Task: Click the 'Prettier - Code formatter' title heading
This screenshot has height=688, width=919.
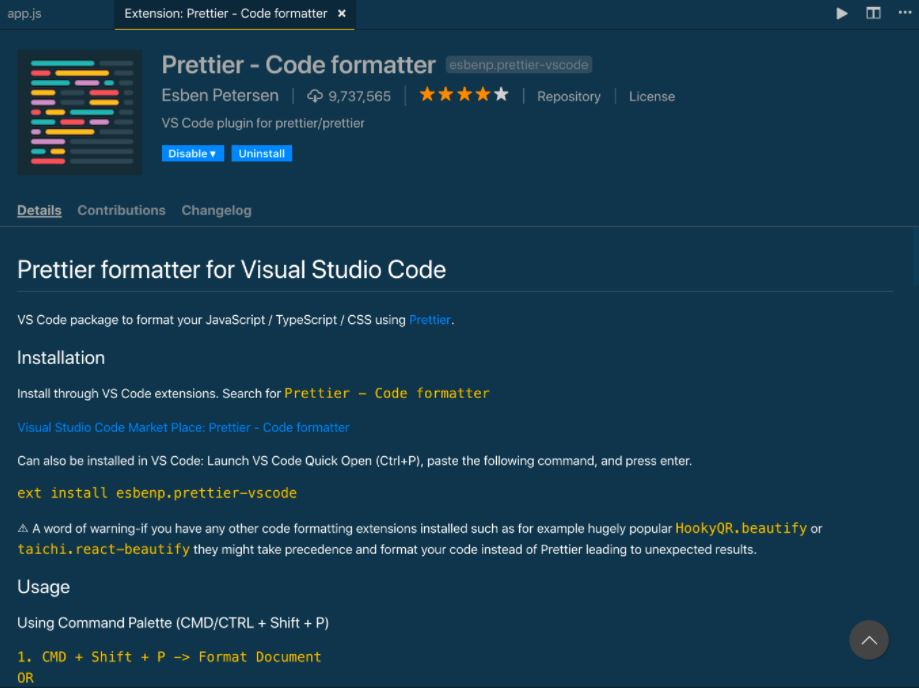Action: pyautogui.click(x=298, y=65)
